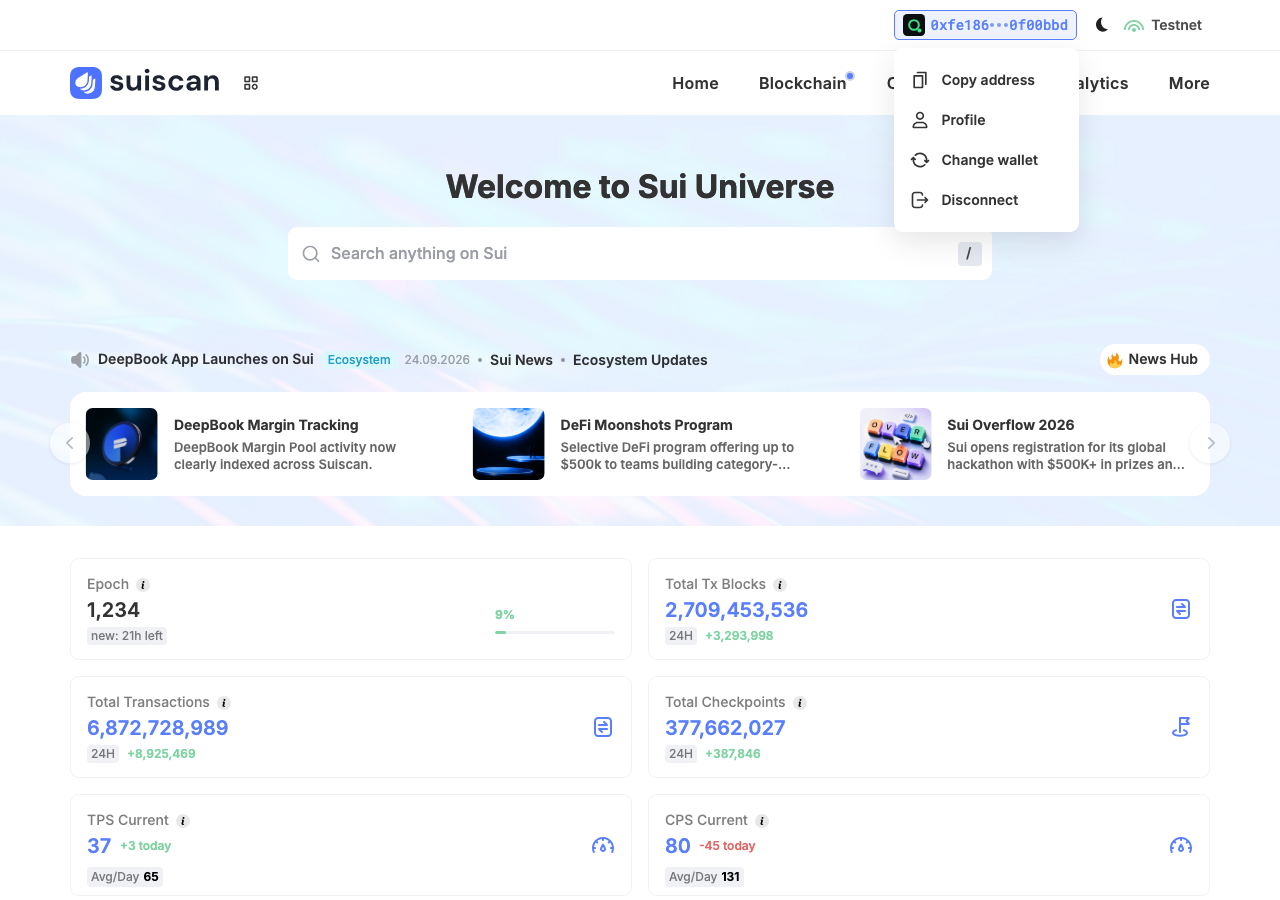Click the Suiscan droplet logo icon
The image size is (1280, 900).
point(86,83)
